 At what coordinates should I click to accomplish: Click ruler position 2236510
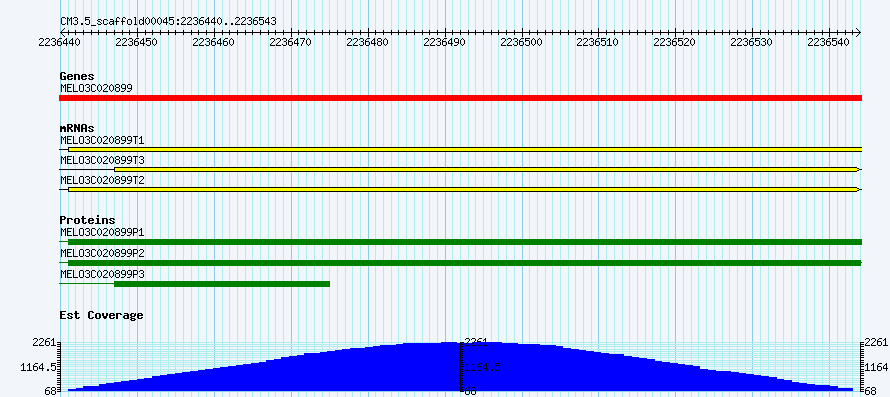[x=597, y=42]
